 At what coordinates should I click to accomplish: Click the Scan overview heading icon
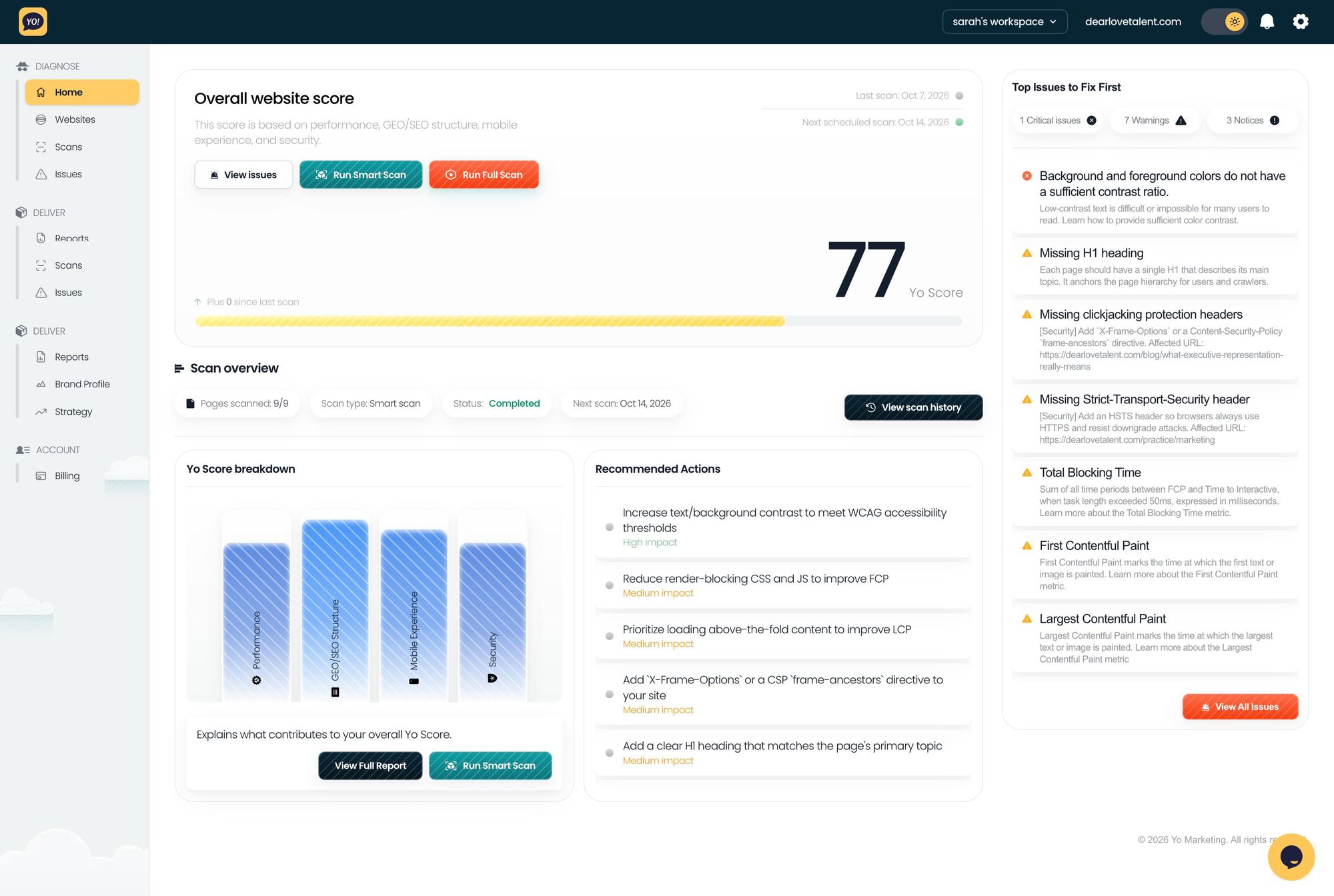click(x=179, y=368)
